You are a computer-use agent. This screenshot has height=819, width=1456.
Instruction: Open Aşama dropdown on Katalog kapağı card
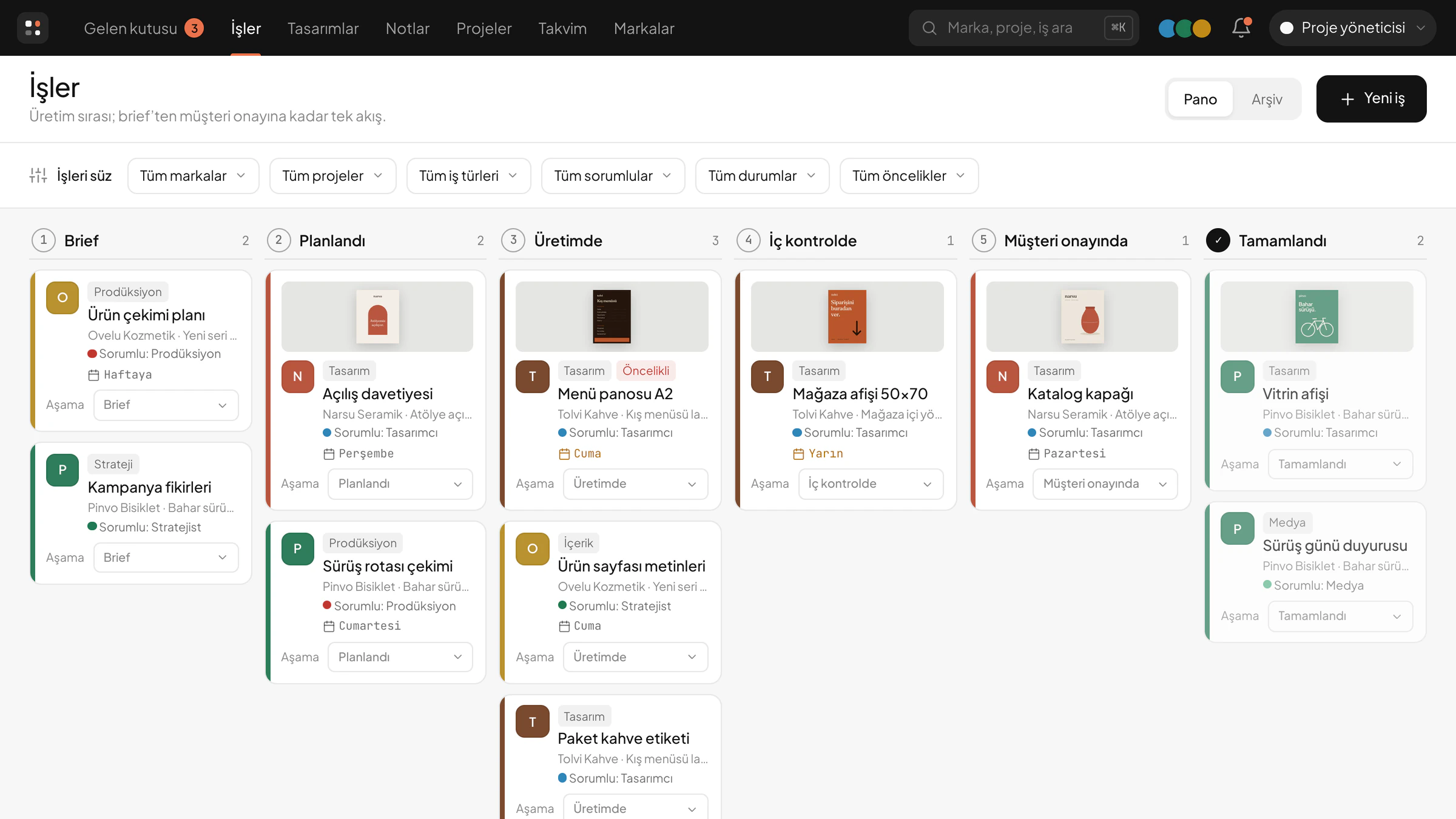coord(1105,484)
